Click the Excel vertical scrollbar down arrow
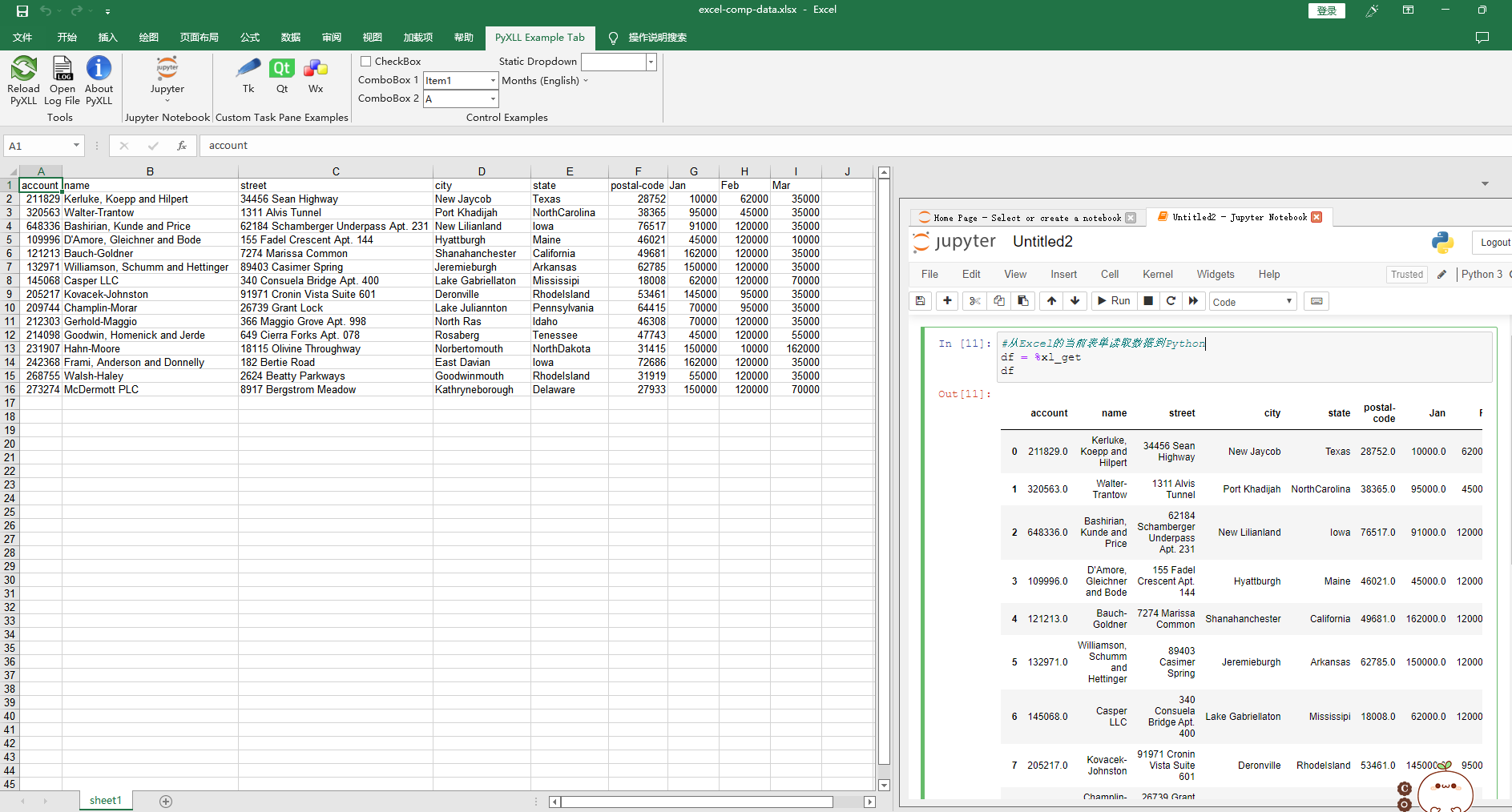 pos(884,786)
